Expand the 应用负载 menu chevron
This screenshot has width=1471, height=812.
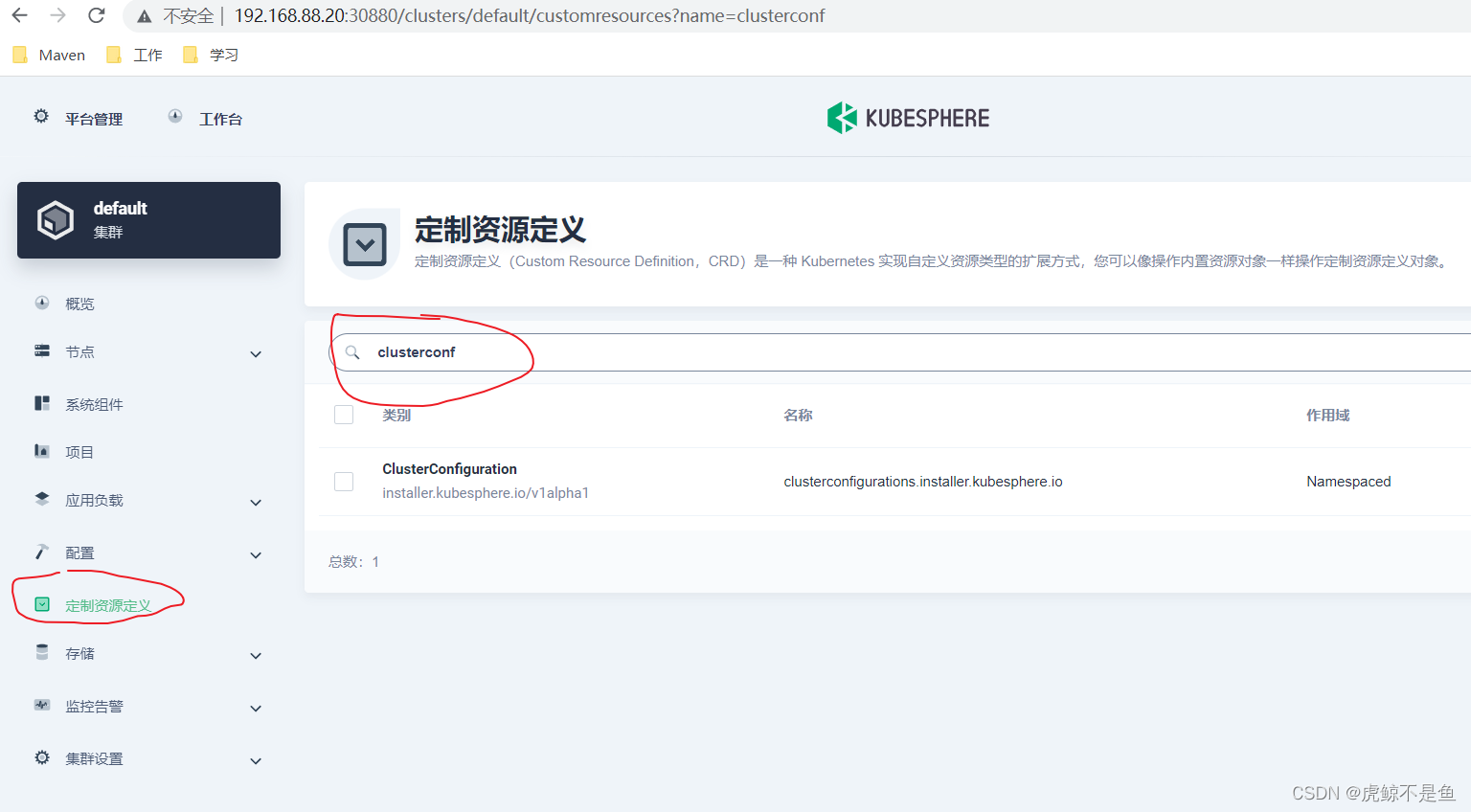point(256,502)
